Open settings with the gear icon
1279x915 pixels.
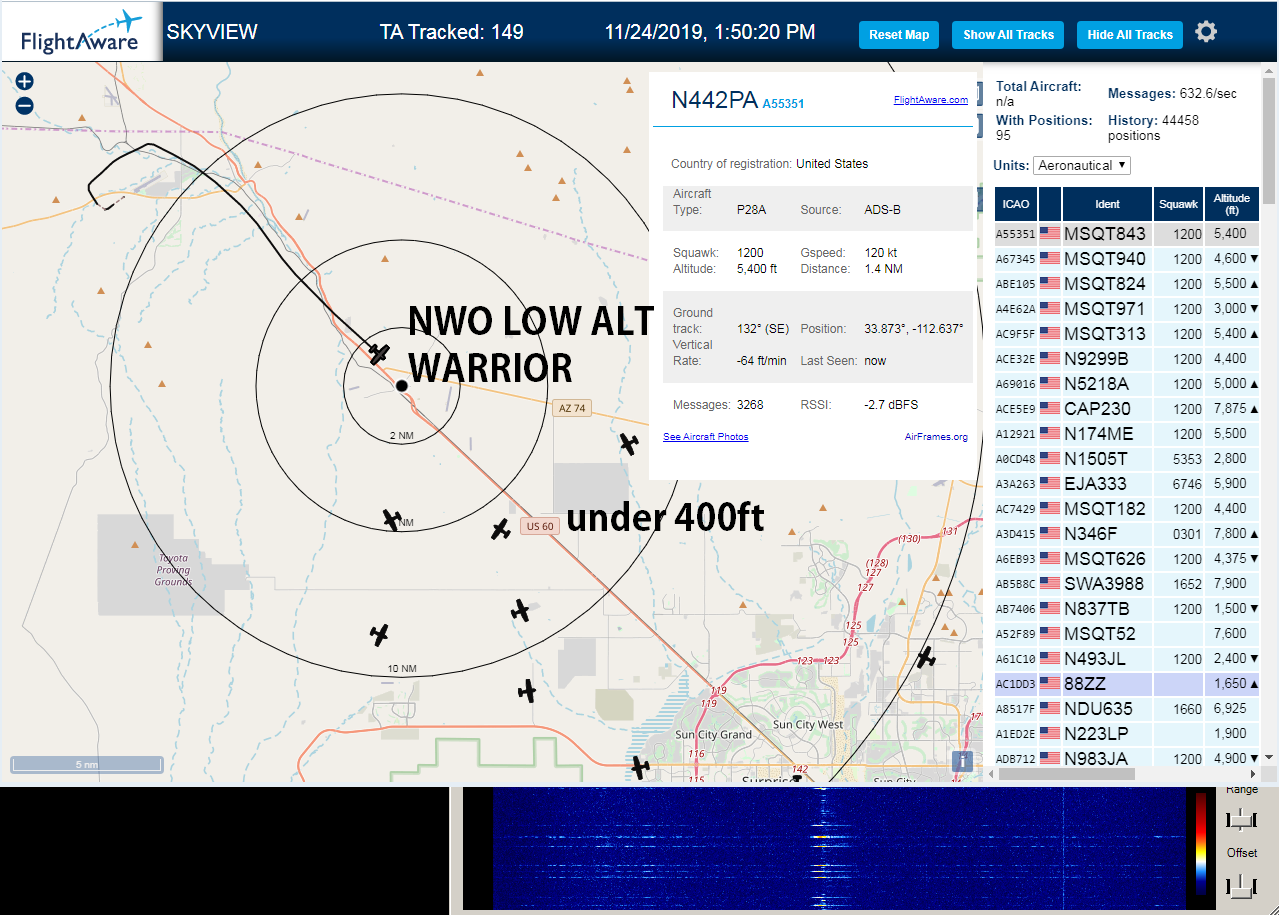pos(1206,32)
